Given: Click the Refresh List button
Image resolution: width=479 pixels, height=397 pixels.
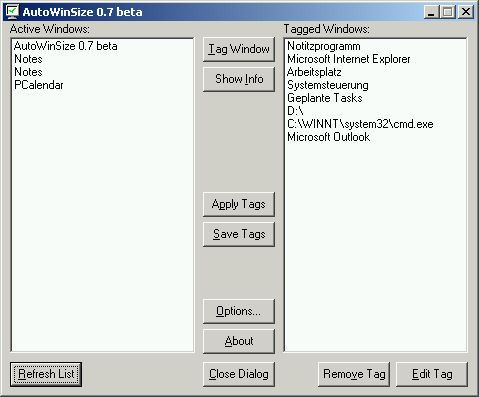Looking at the screenshot, I should coord(46,374).
